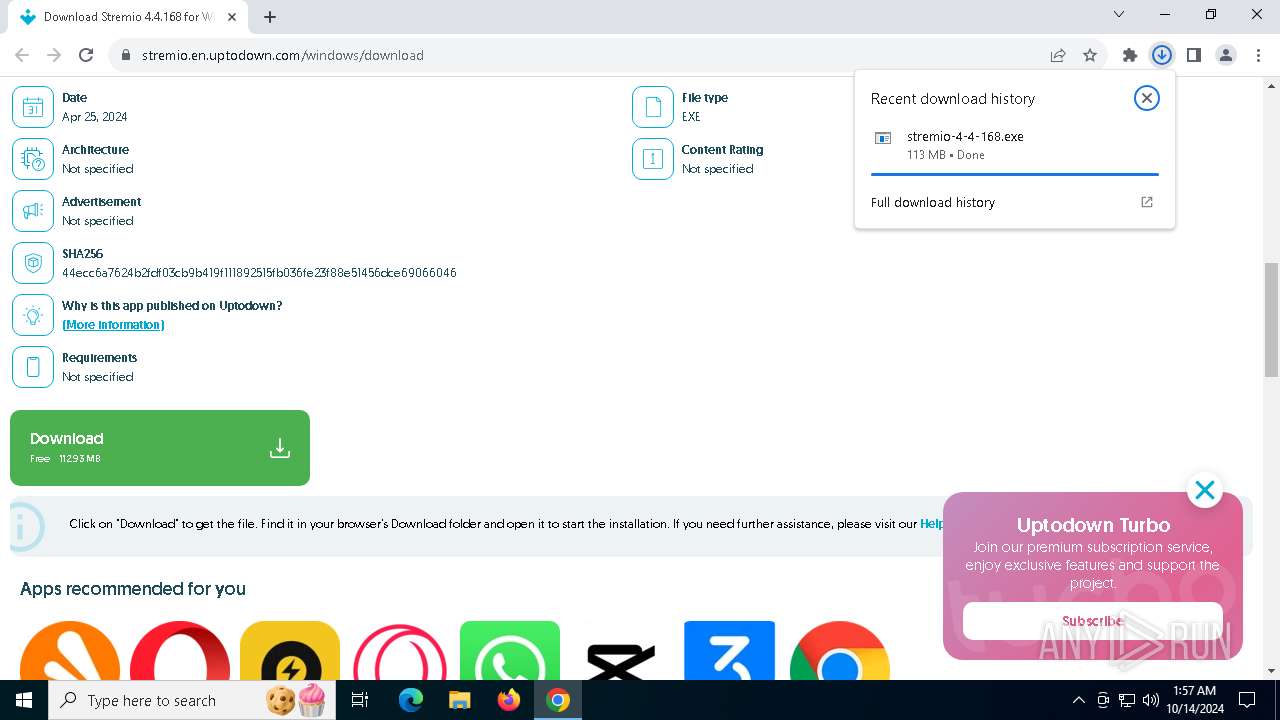Open the side panel icon
1280x720 pixels.
1194,55
